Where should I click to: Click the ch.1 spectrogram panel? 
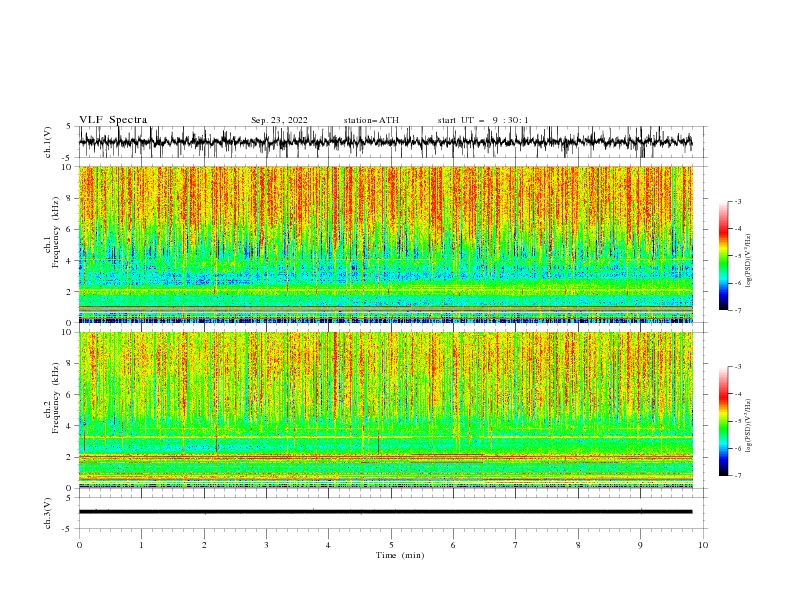point(385,244)
